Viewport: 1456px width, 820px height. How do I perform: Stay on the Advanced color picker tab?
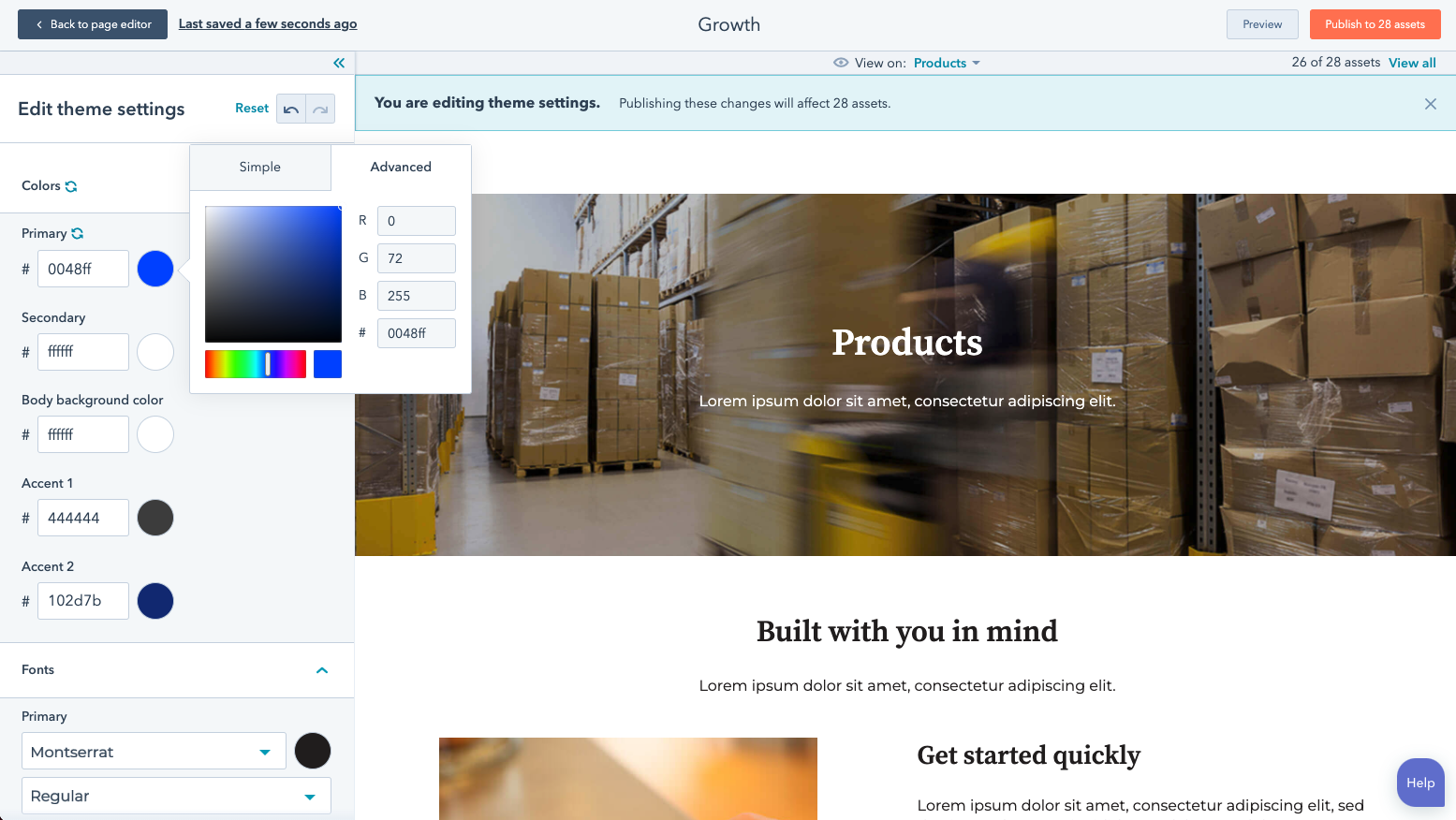[x=400, y=167]
